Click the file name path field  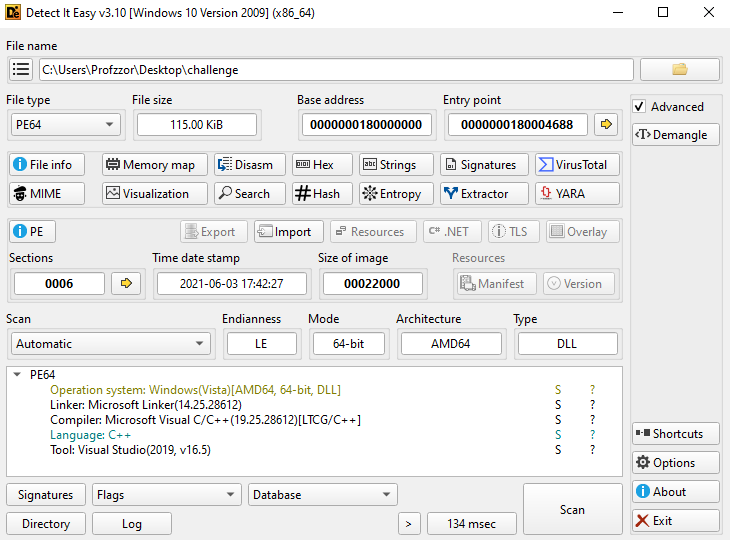336,70
